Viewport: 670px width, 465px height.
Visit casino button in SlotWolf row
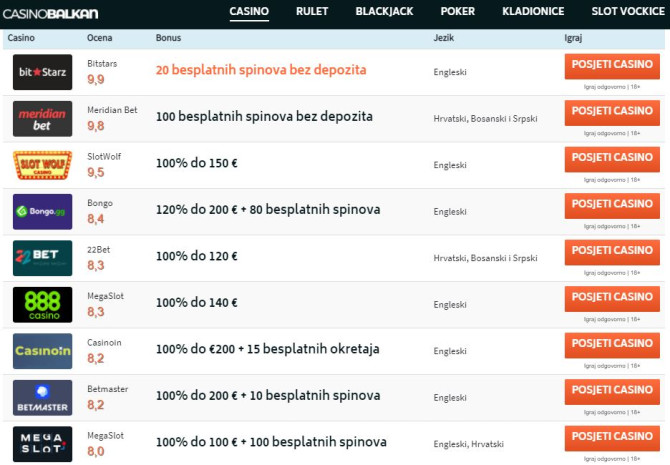(612, 159)
